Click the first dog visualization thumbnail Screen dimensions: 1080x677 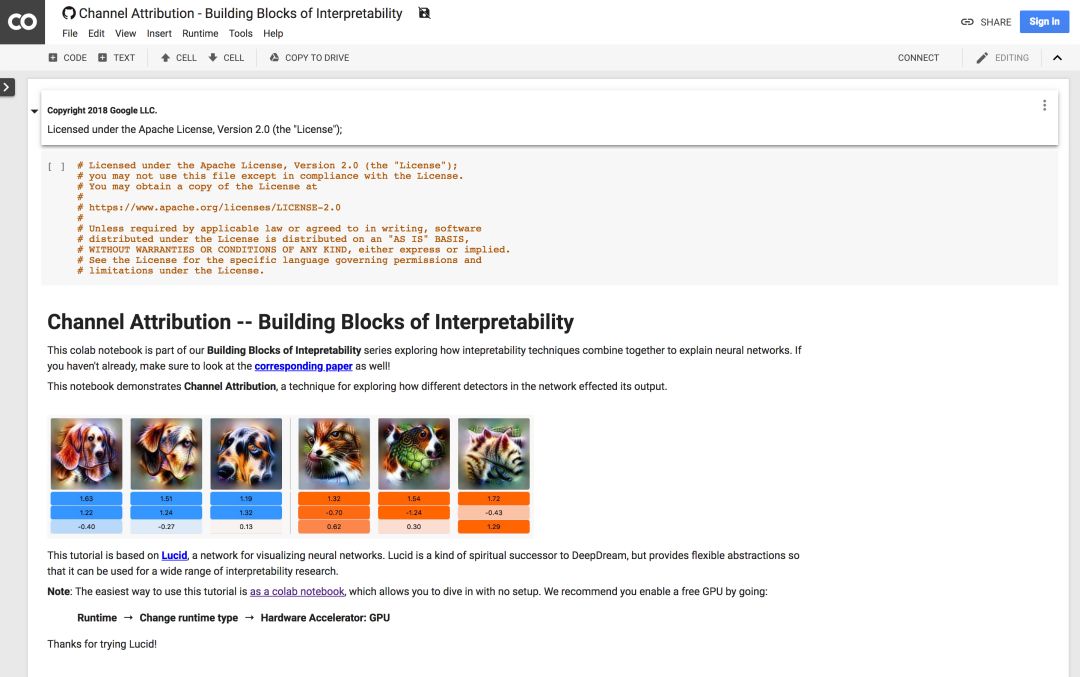point(86,453)
